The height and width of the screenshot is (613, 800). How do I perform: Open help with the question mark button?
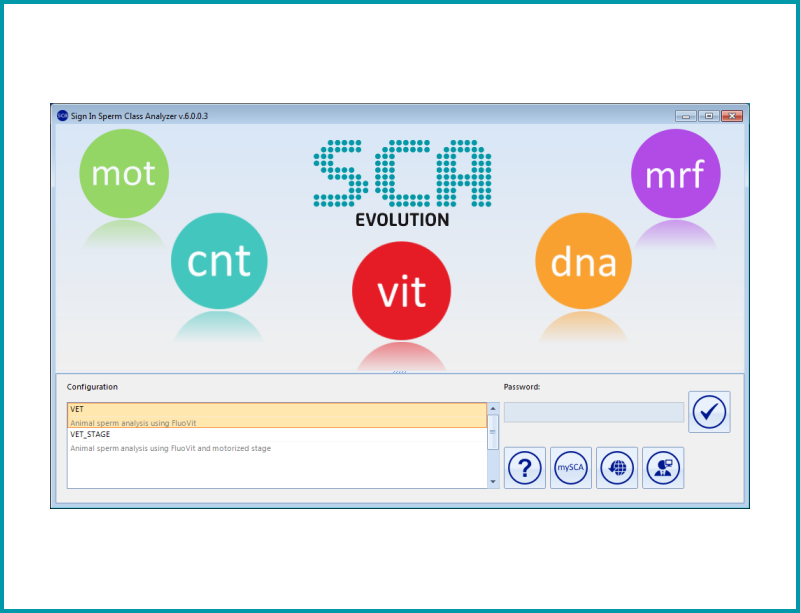(525, 468)
